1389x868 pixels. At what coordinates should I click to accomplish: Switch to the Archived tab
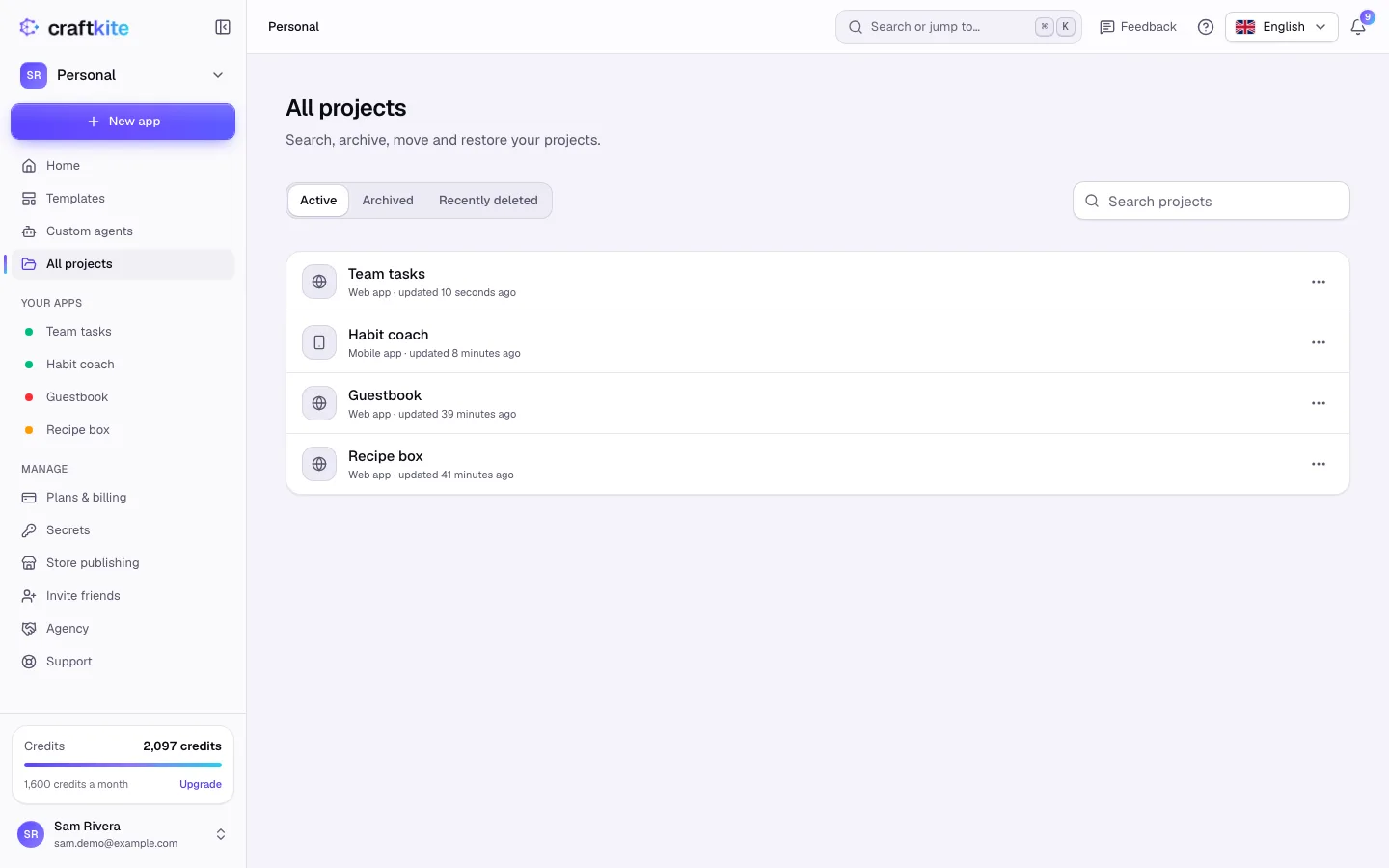(x=388, y=201)
